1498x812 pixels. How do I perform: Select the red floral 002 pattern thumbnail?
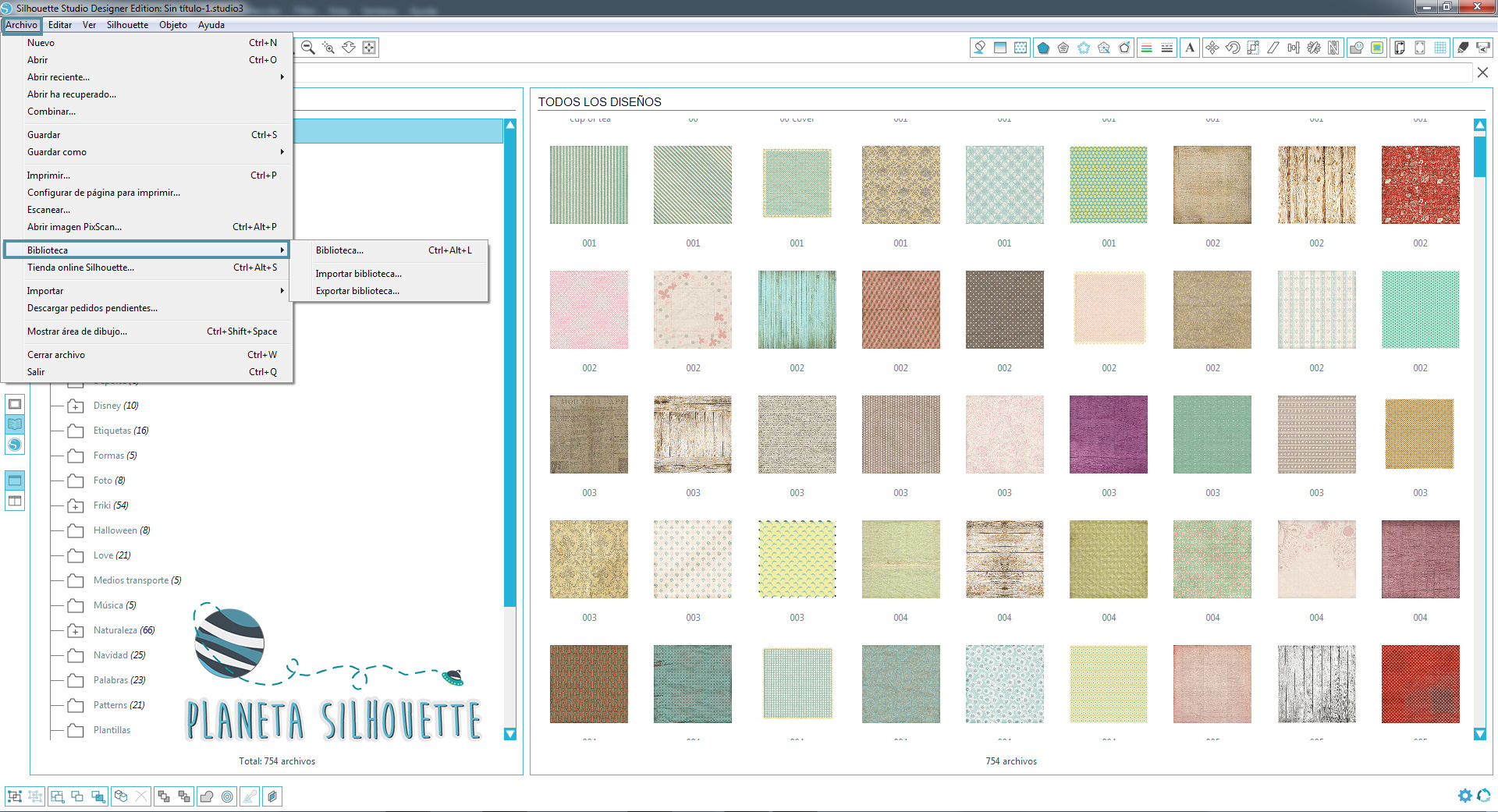point(1420,185)
